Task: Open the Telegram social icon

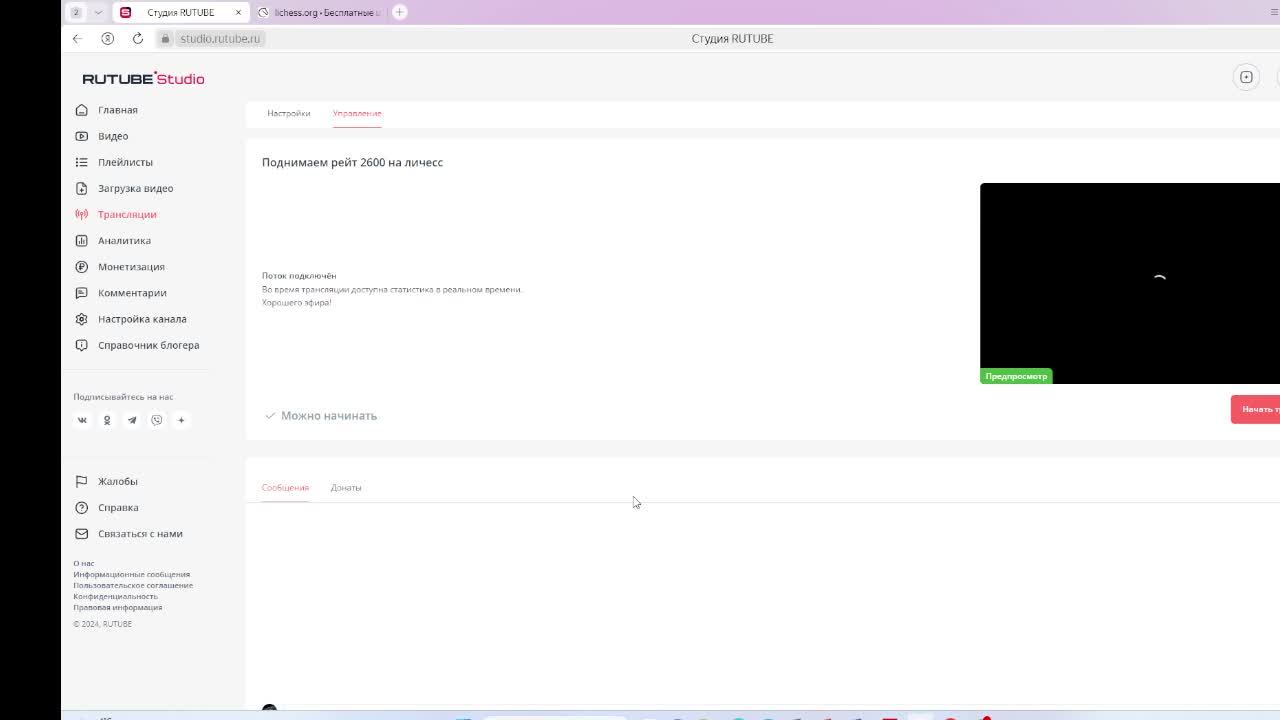Action: point(132,420)
